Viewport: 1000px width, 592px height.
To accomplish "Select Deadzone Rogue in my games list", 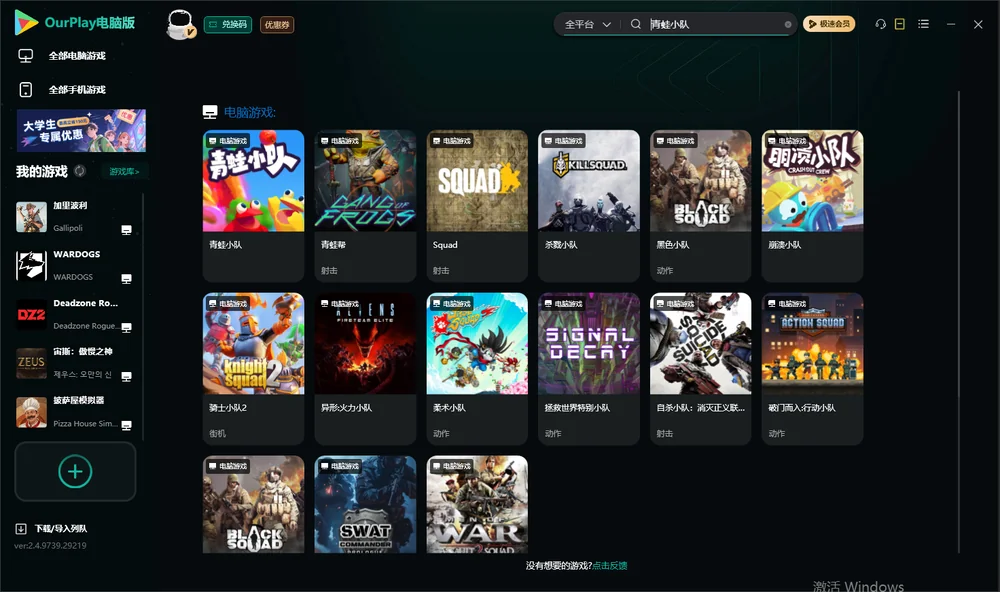I will tap(75, 314).
